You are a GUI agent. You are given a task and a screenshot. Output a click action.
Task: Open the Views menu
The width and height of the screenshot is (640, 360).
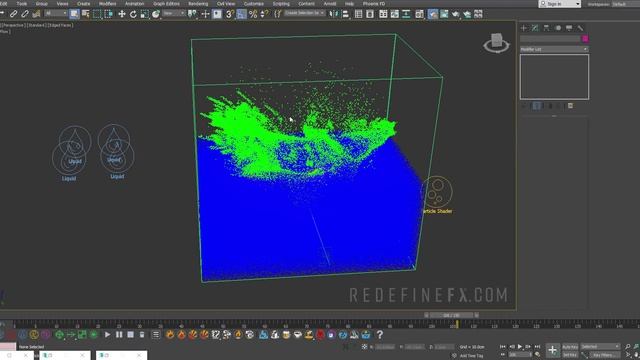click(x=62, y=4)
